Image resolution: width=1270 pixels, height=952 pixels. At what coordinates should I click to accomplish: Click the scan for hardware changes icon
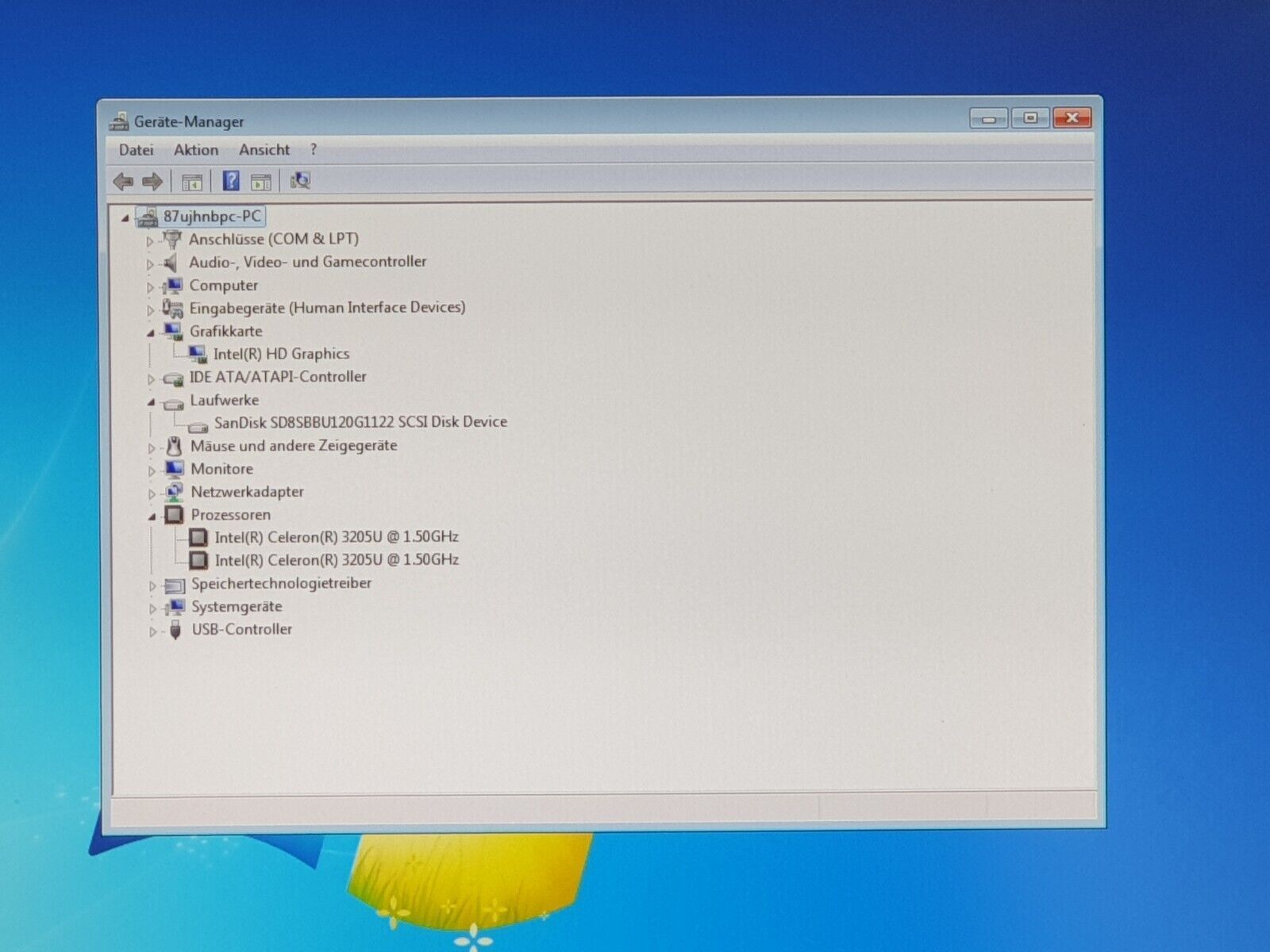[300, 181]
